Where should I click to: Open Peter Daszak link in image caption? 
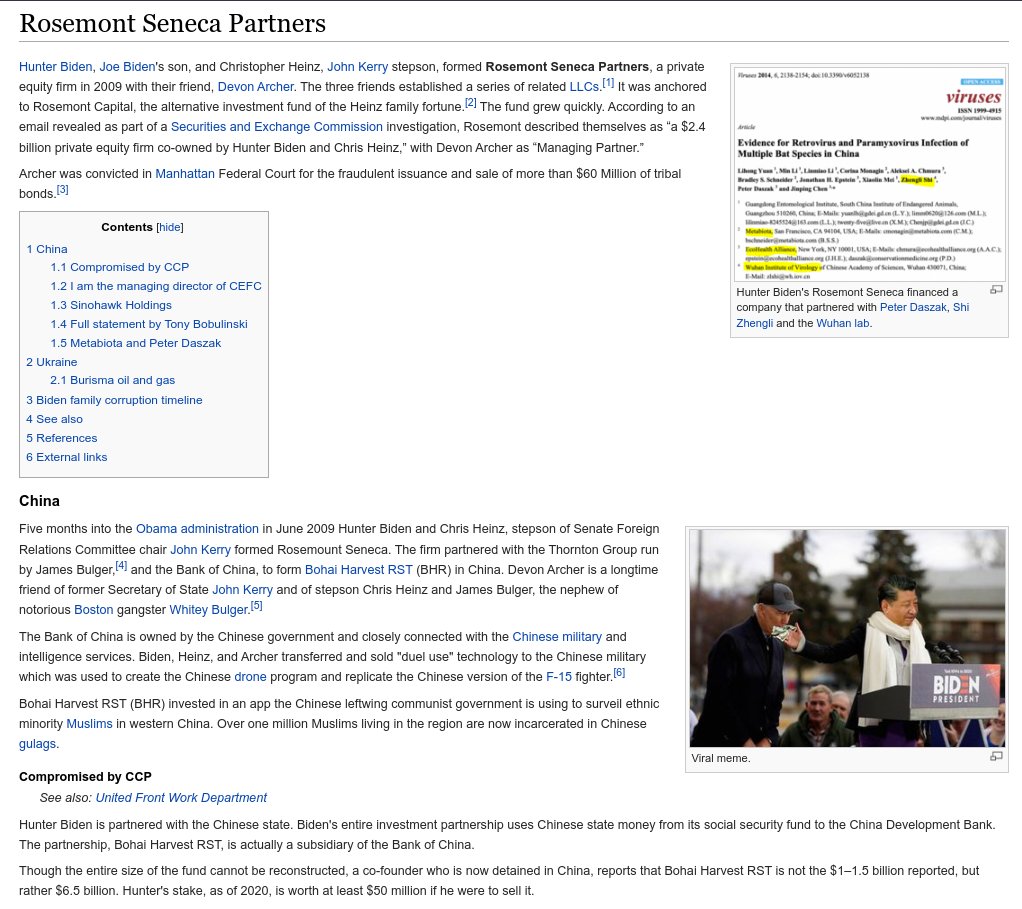(x=913, y=308)
